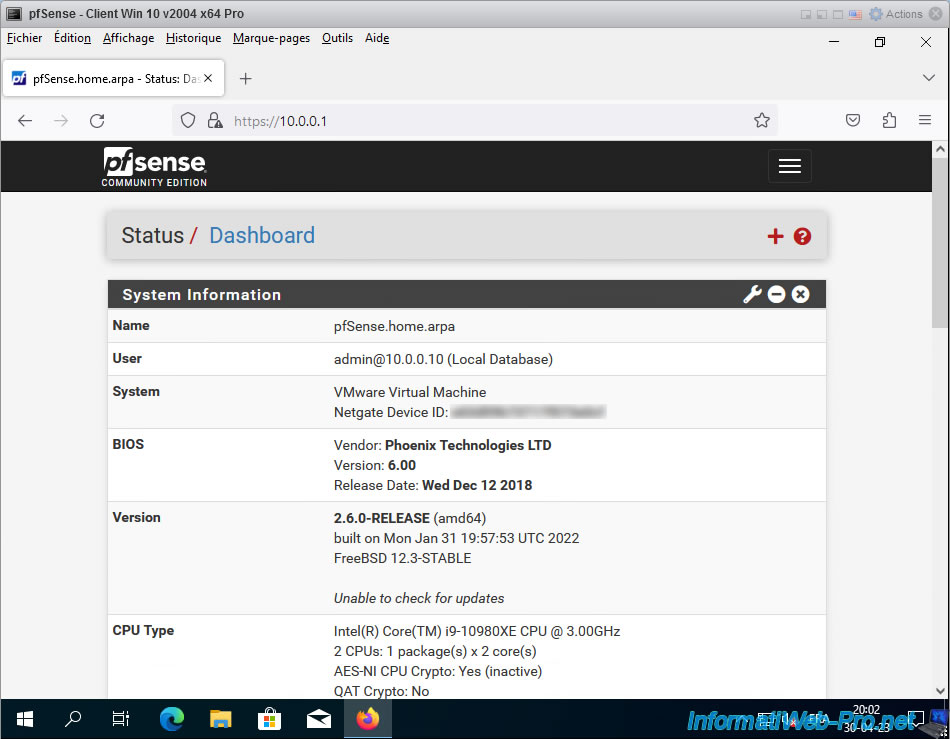Bookmark this page with the star

(x=762, y=121)
